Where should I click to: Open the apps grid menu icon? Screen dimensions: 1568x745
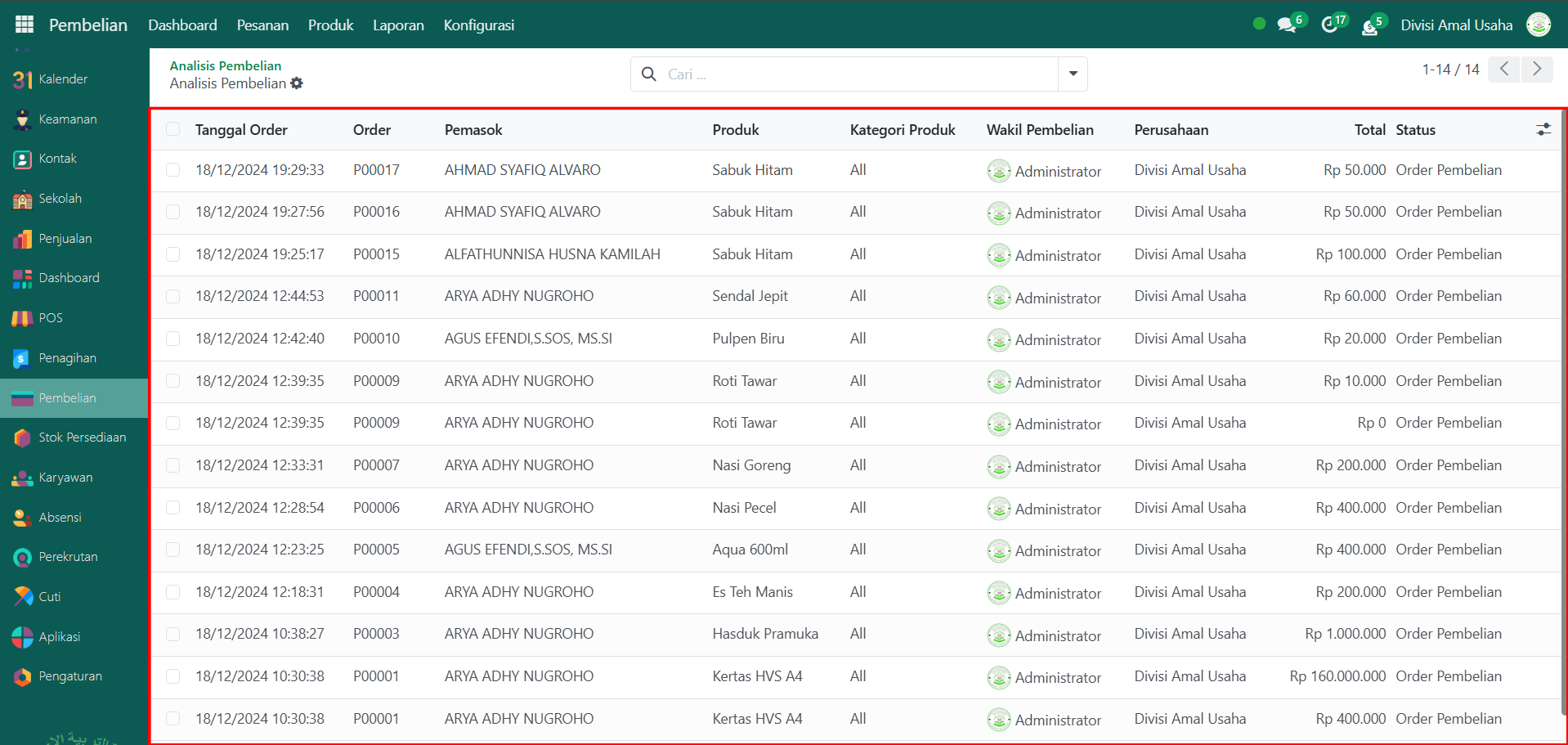click(x=25, y=25)
